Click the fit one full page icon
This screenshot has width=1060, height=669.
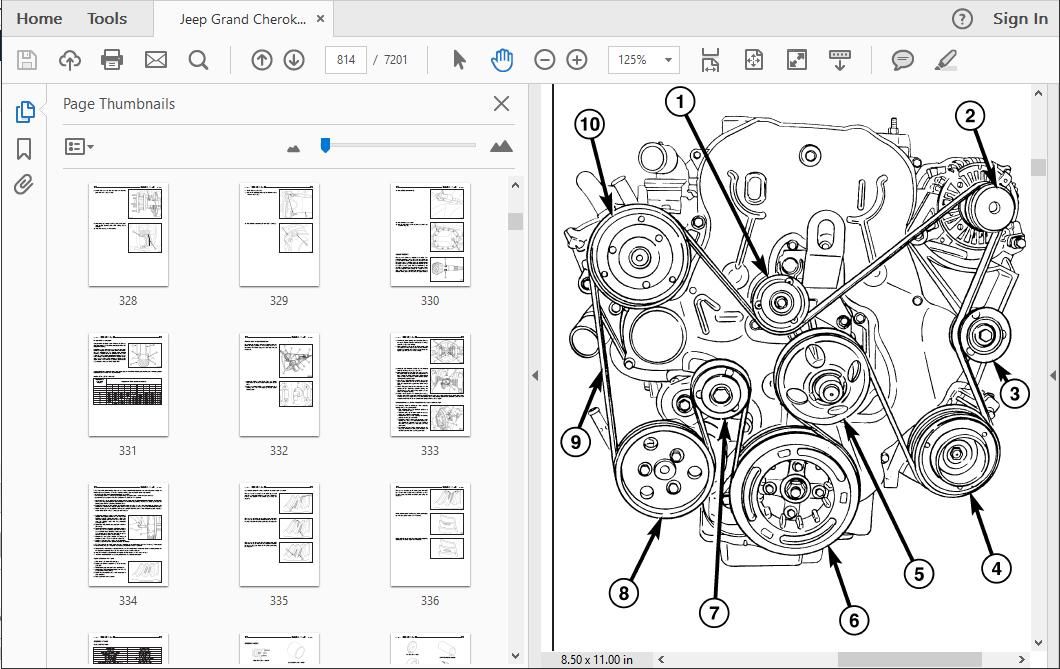coord(753,60)
